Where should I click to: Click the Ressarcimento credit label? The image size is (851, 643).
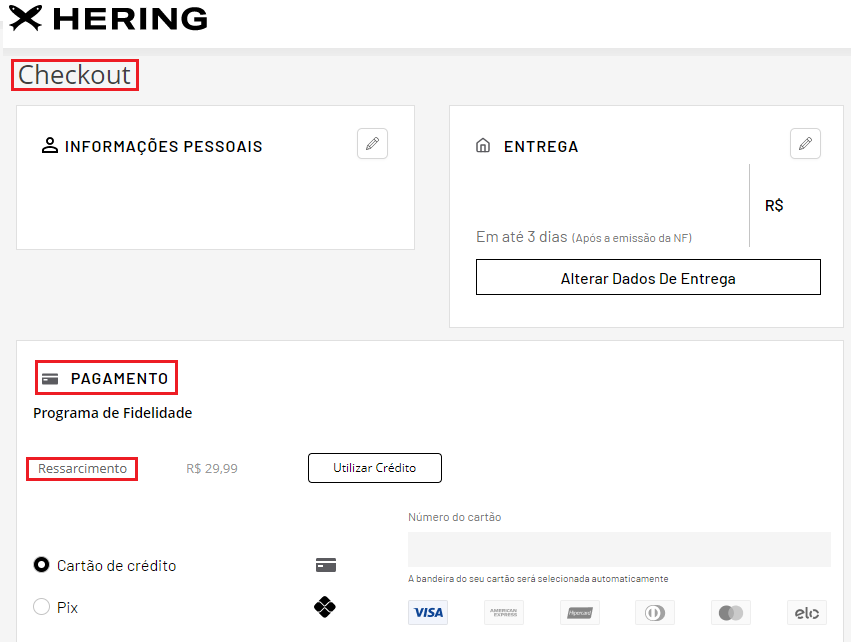[82, 468]
